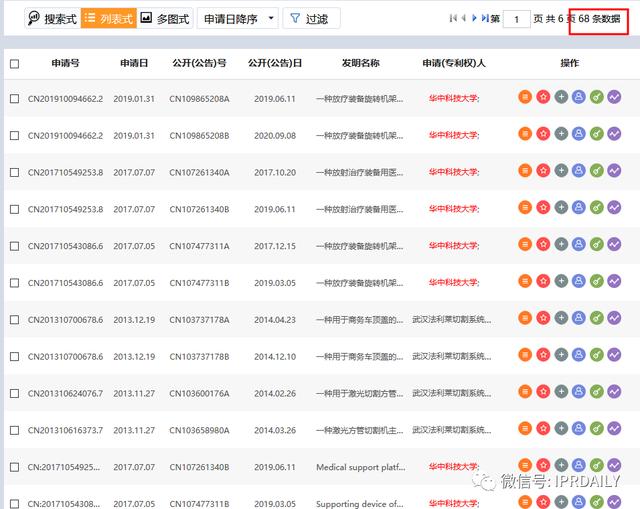640x509 pixels.
Task: Click publication number CN107261340A
Action: point(199,172)
